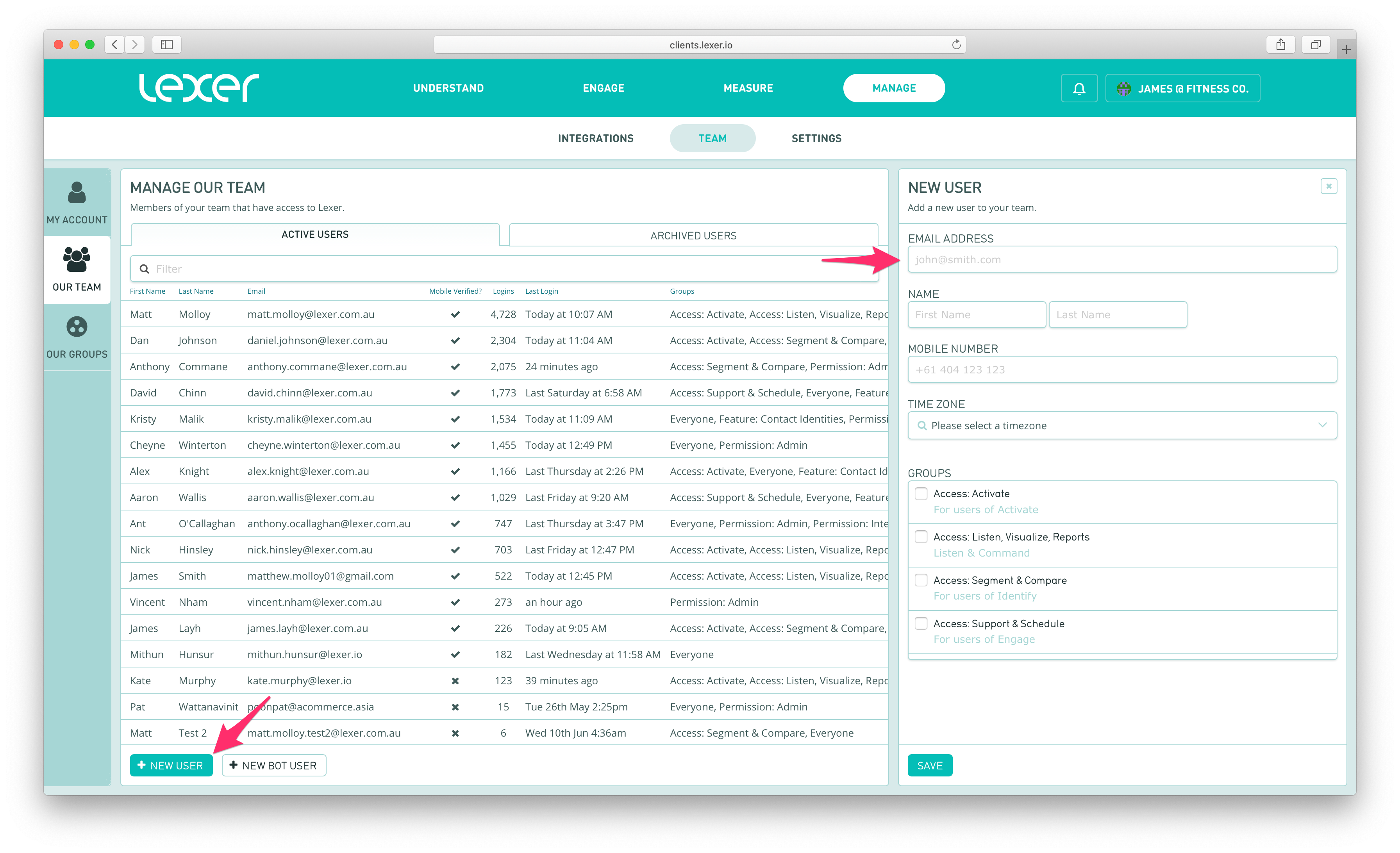This screenshot has height=853, width=1400.
Task: Close the New User panel
Action: 1329,186
